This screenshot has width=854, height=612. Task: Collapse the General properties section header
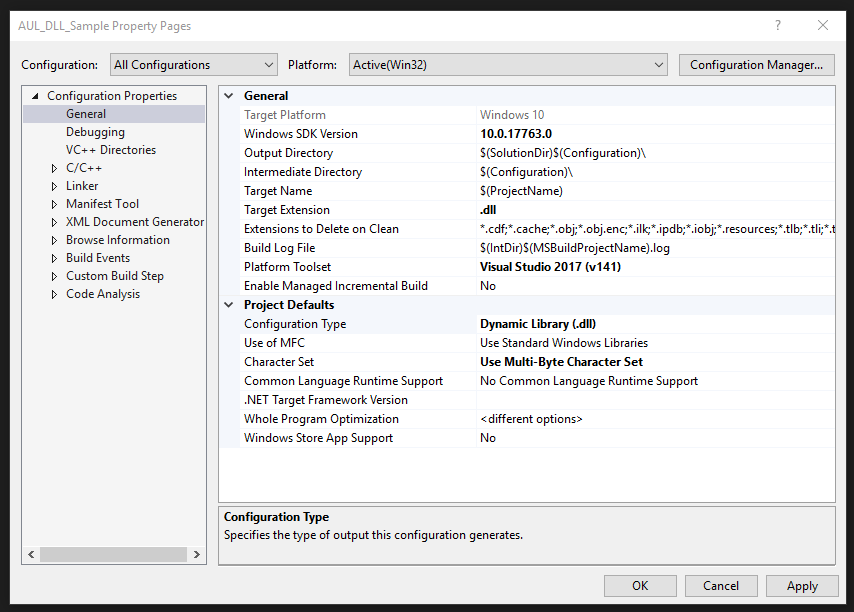click(x=229, y=95)
